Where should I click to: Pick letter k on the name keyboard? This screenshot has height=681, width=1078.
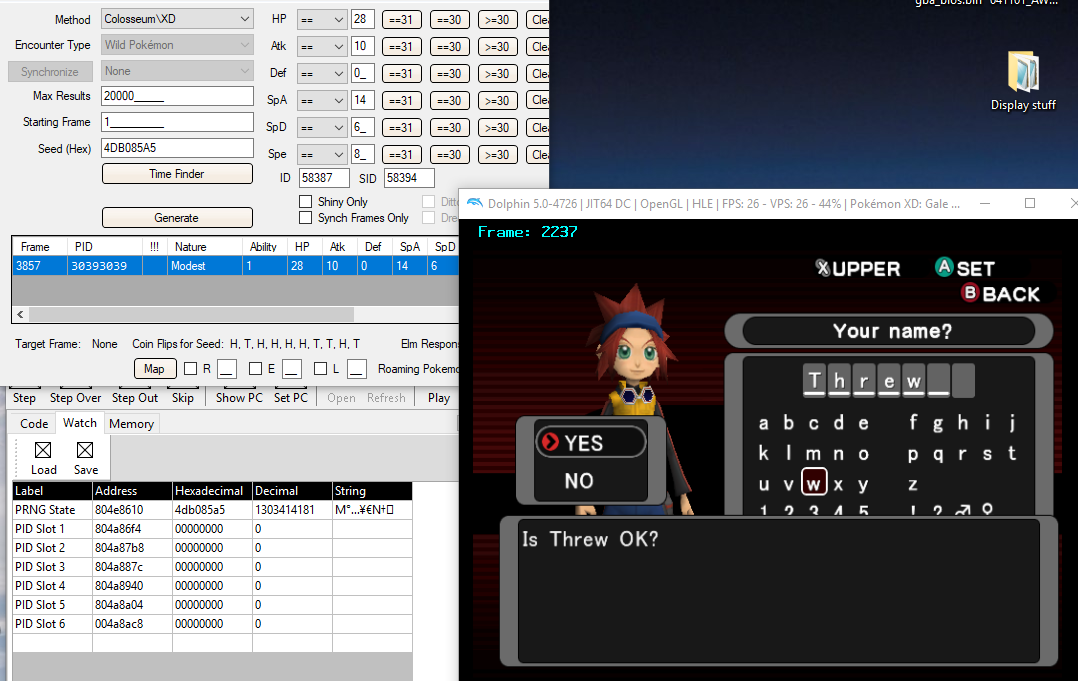(763, 454)
